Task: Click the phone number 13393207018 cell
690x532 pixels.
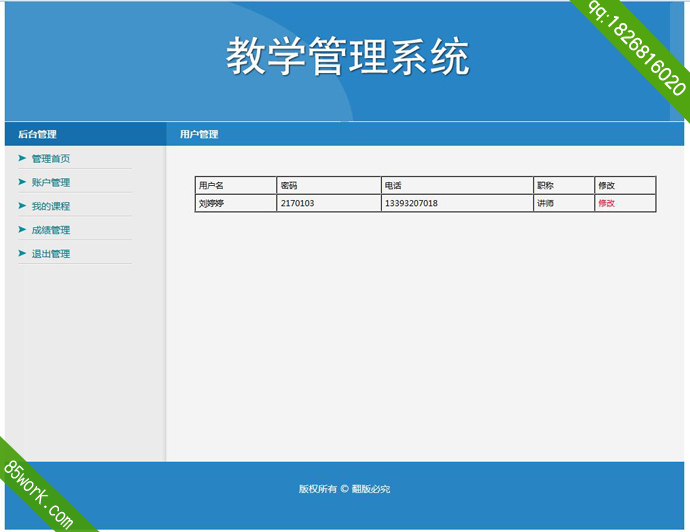Action: tap(411, 203)
